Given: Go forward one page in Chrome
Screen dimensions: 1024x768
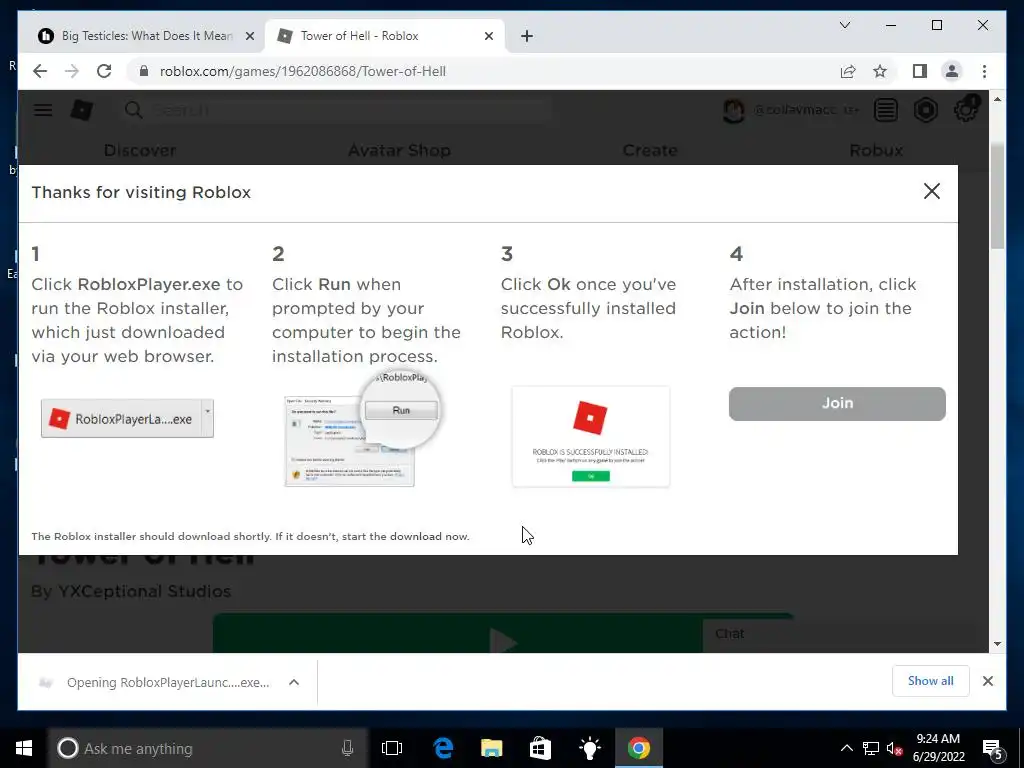Looking at the screenshot, I should pyautogui.click(x=72, y=71).
